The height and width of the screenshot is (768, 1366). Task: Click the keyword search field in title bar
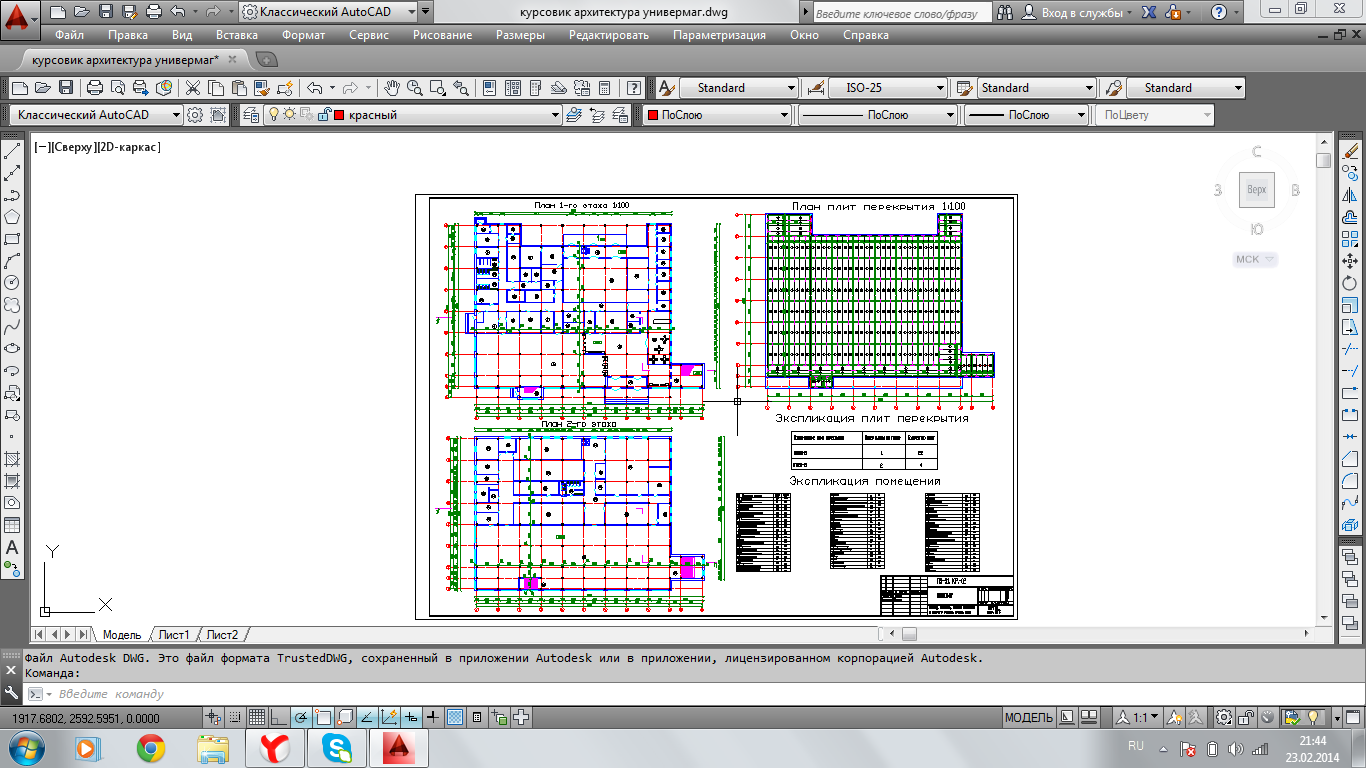coord(901,12)
